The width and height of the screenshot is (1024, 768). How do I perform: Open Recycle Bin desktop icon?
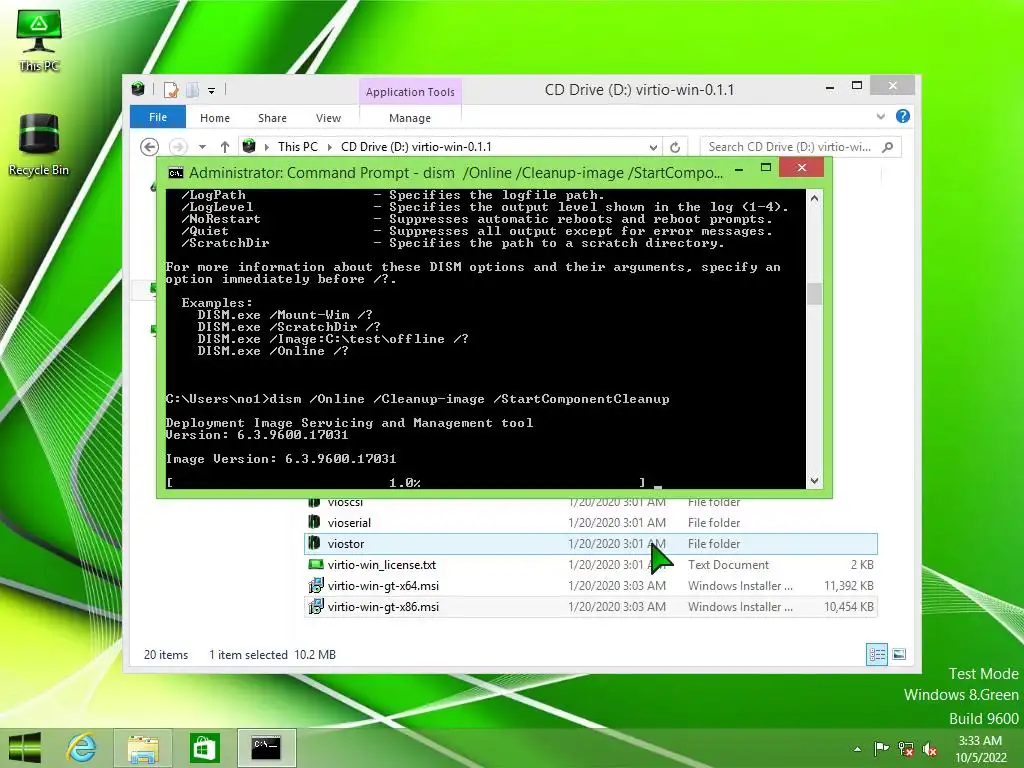click(39, 144)
